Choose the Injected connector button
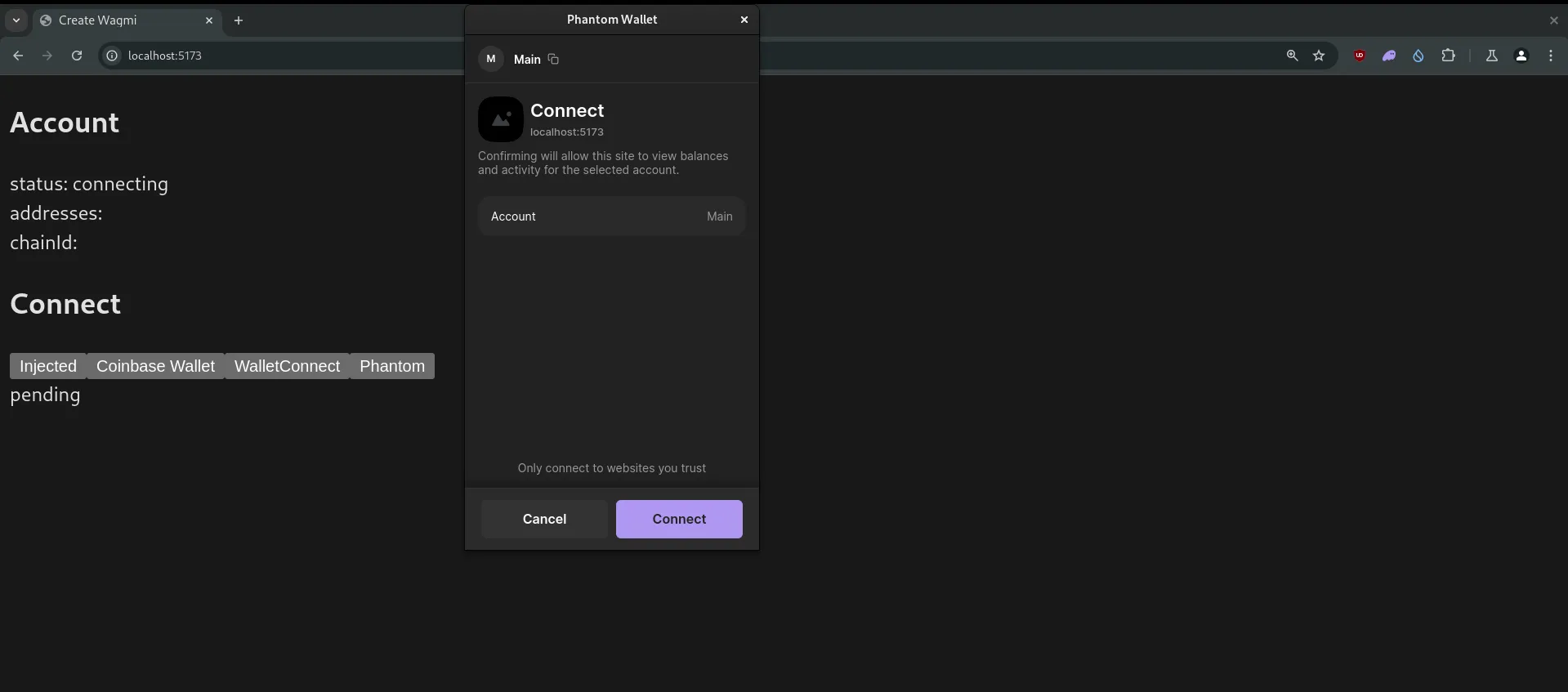Viewport: 1568px width, 692px height. click(48, 366)
